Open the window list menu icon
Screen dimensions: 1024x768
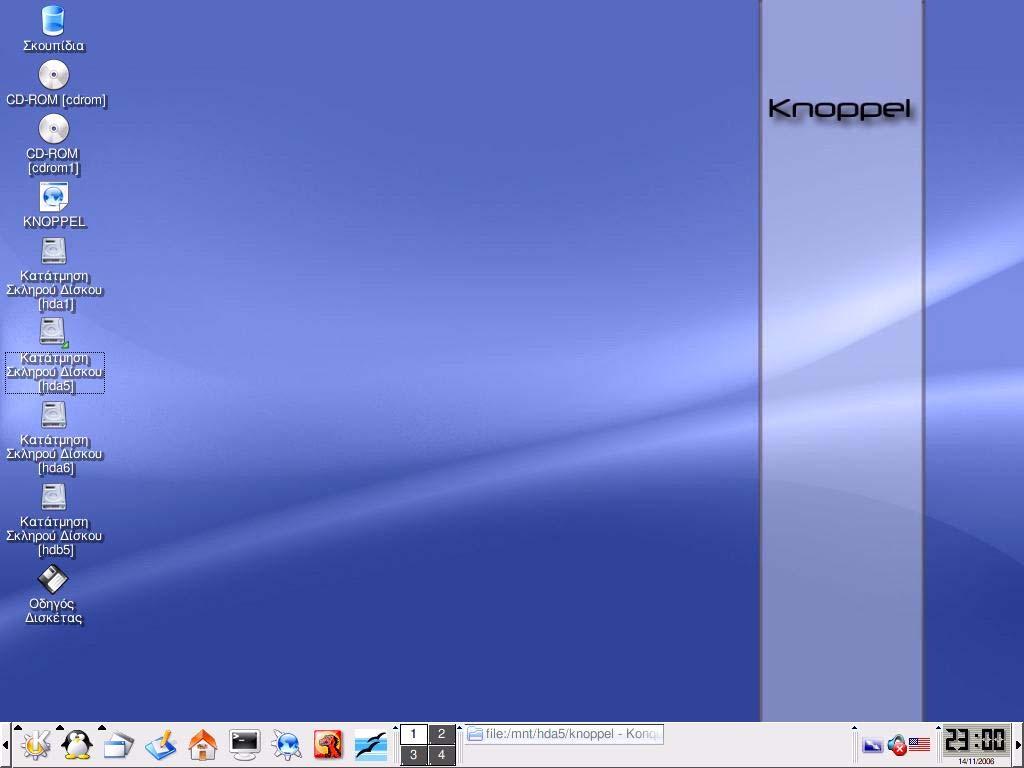coord(118,745)
